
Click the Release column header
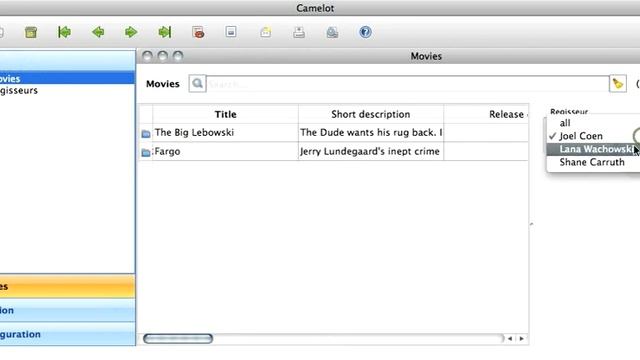(486, 114)
